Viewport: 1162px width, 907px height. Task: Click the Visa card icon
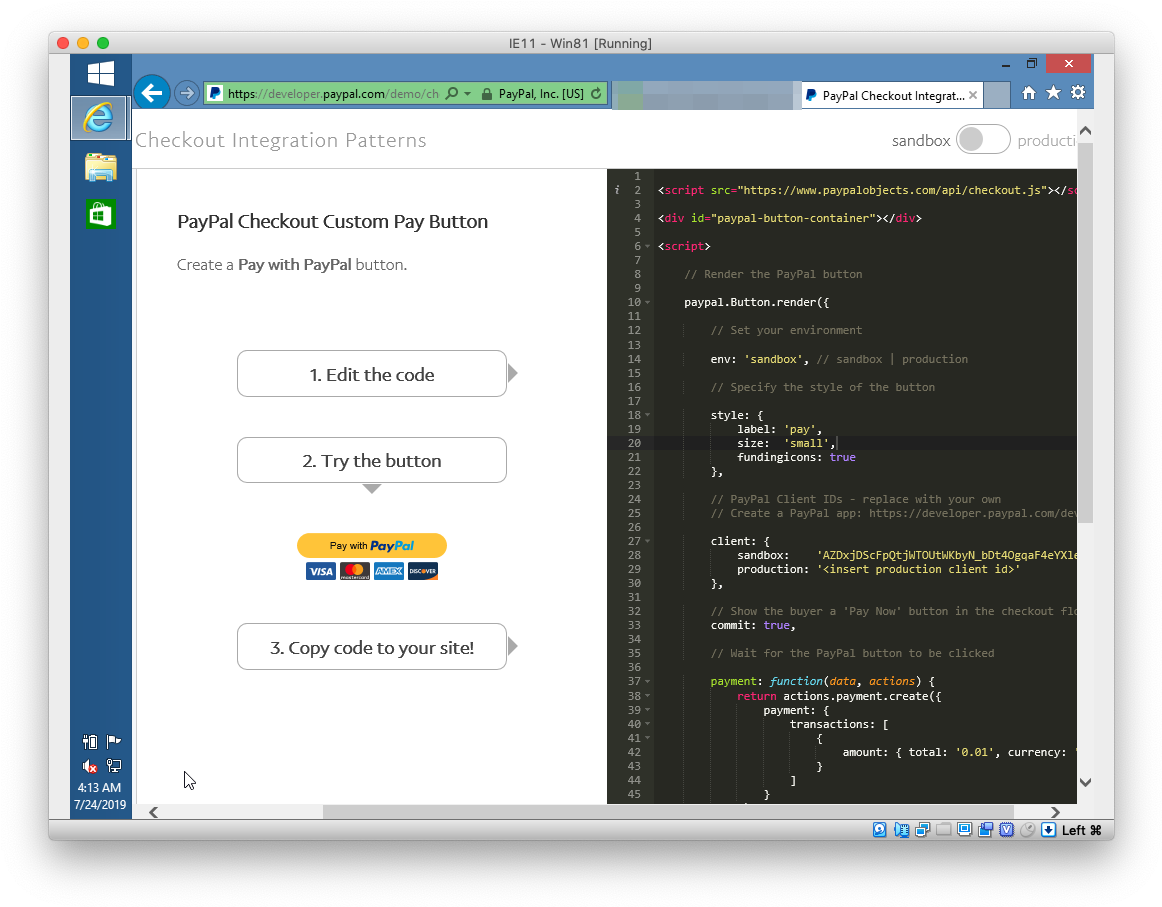pyautogui.click(x=321, y=571)
